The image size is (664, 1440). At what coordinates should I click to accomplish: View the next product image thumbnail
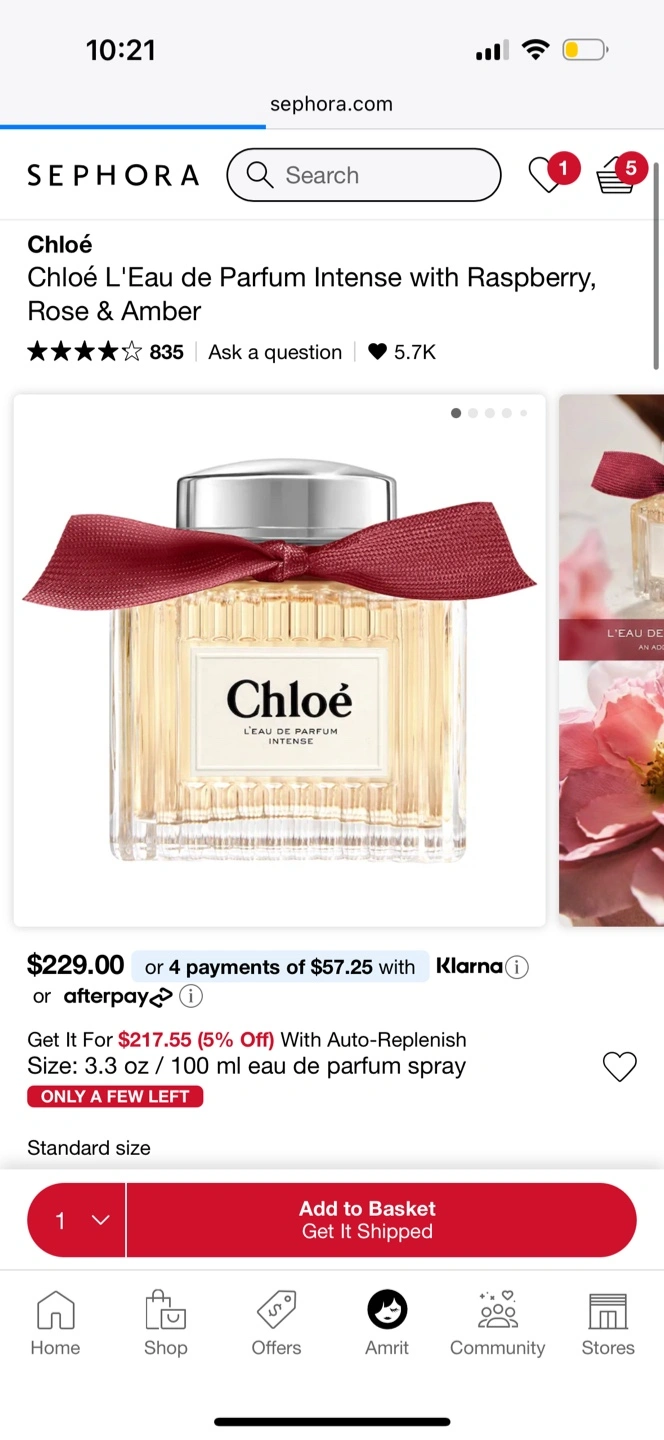pos(611,660)
